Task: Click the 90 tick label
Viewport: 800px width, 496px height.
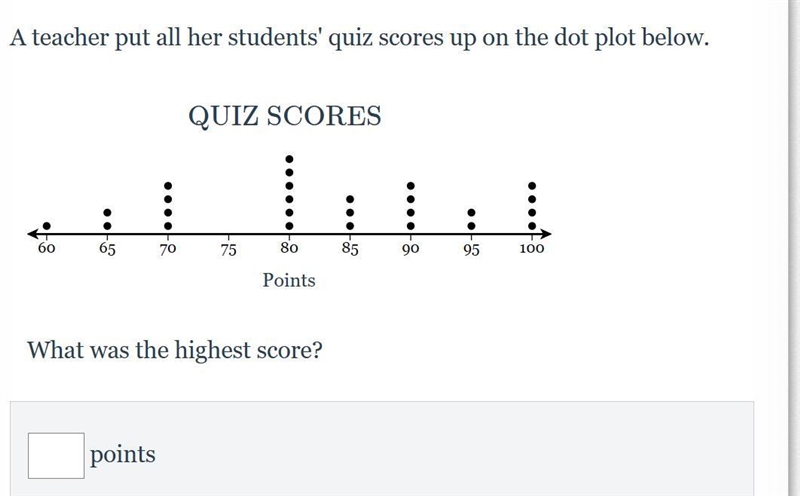Action: pos(411,249)
